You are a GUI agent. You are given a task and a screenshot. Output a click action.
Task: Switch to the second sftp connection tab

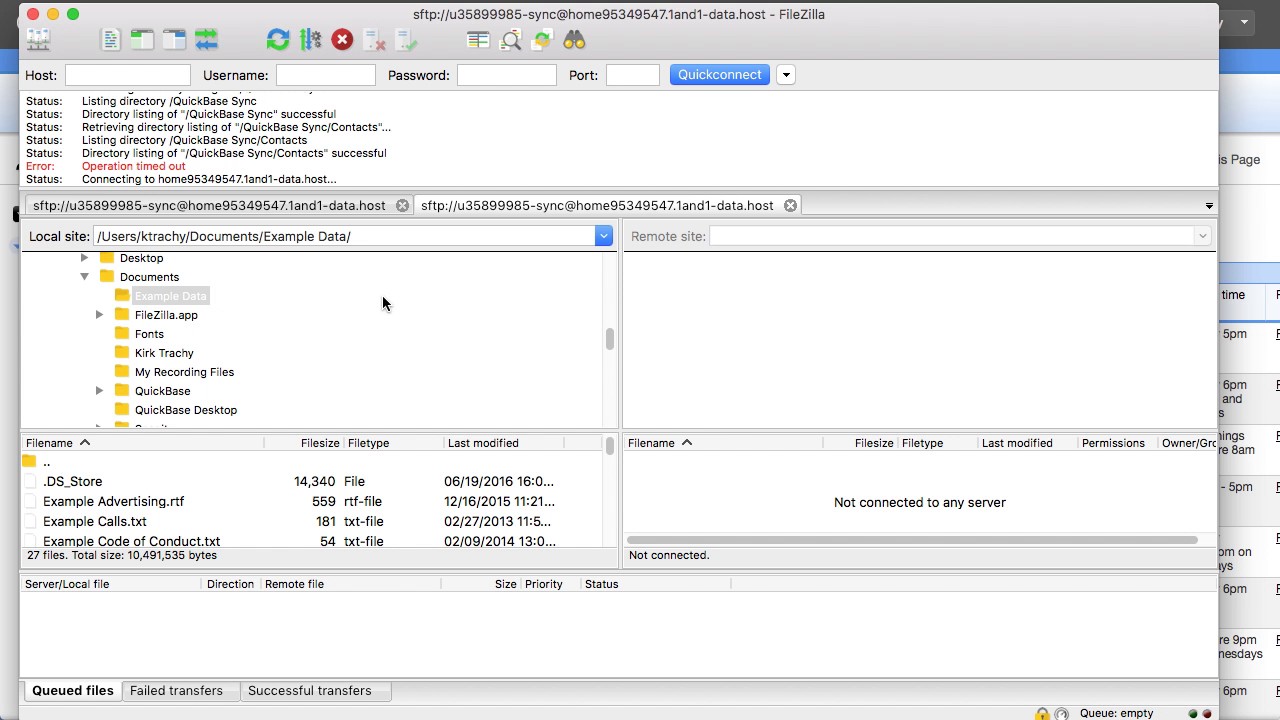597,205
